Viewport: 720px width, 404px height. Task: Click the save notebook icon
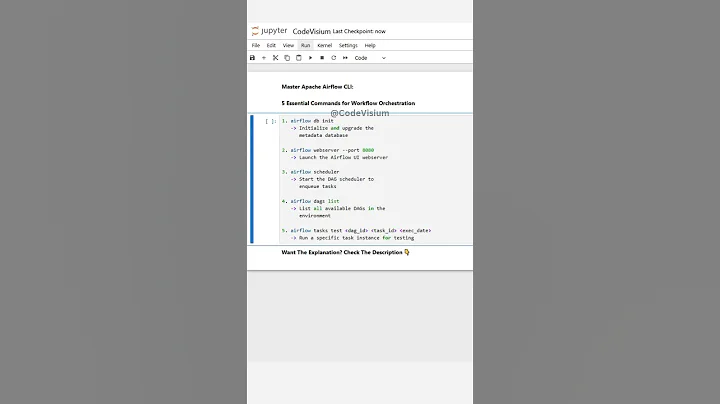tap(252, 58)
